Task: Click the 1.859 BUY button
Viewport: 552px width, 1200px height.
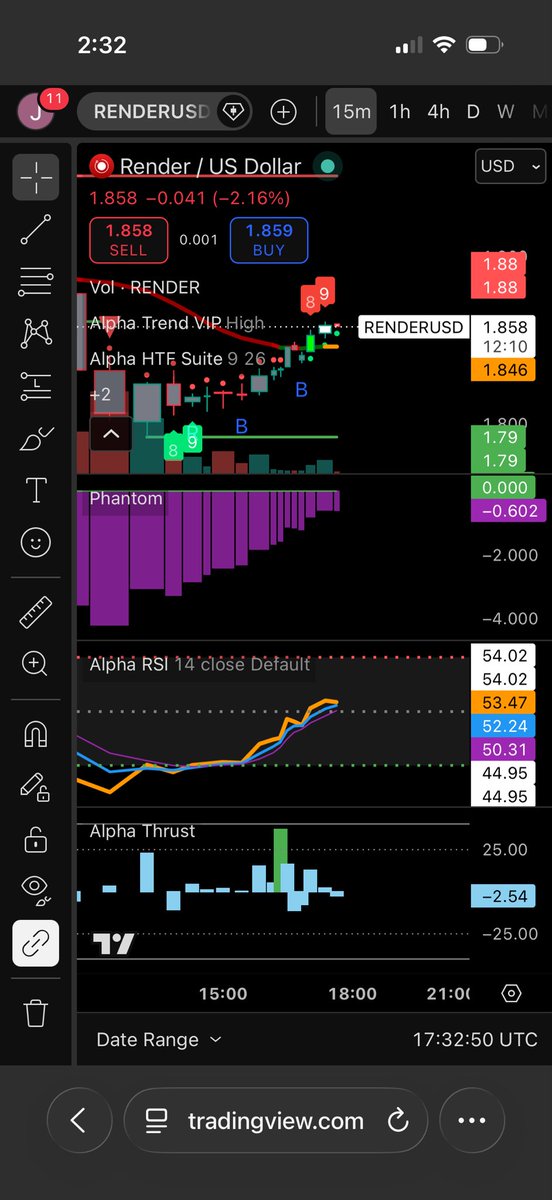Action: pos(268,240)
